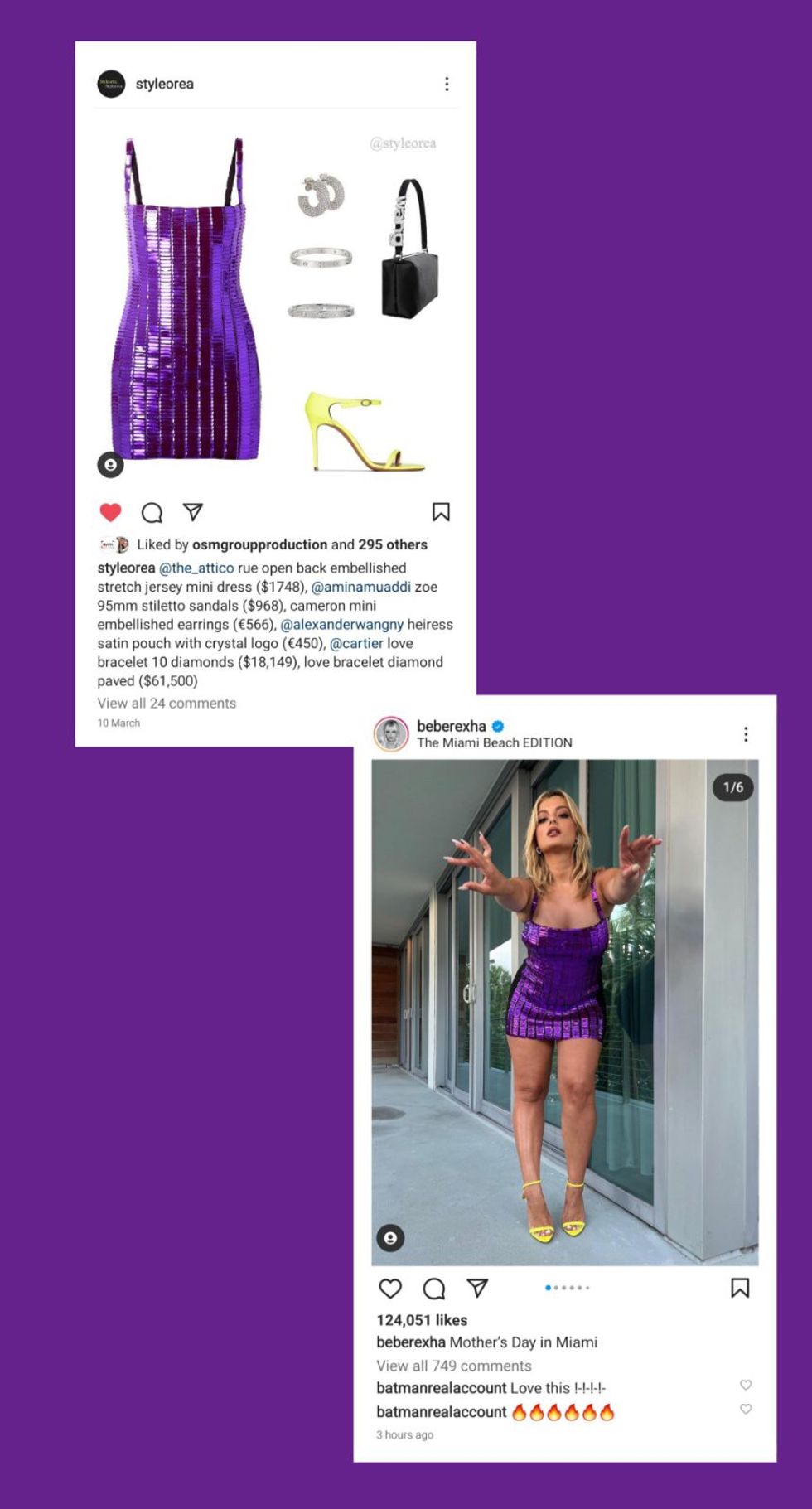Tap the comment bubble on beberexha post

click(x=434, y=1289)
